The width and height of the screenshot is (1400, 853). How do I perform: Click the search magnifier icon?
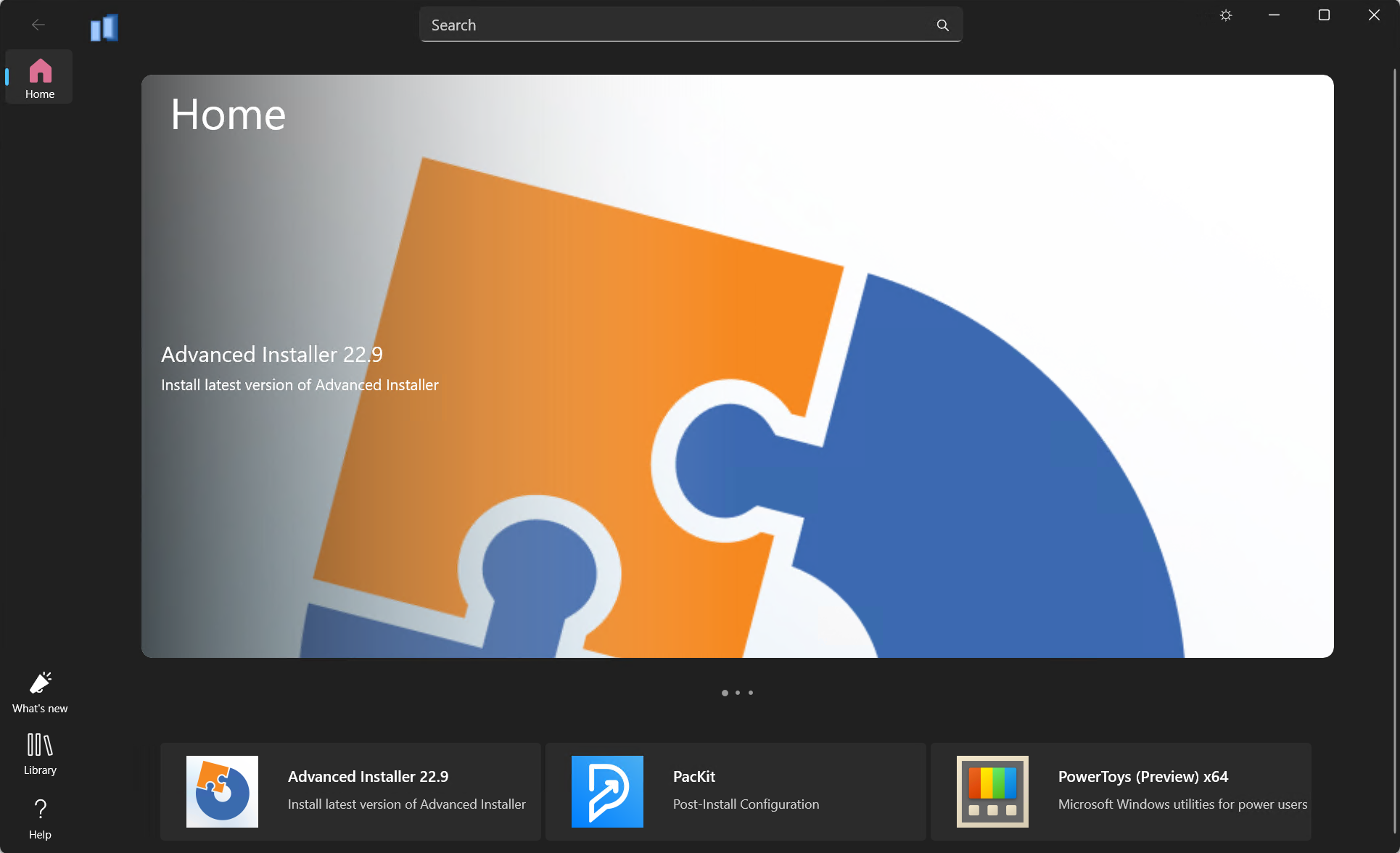click(942, 25)
